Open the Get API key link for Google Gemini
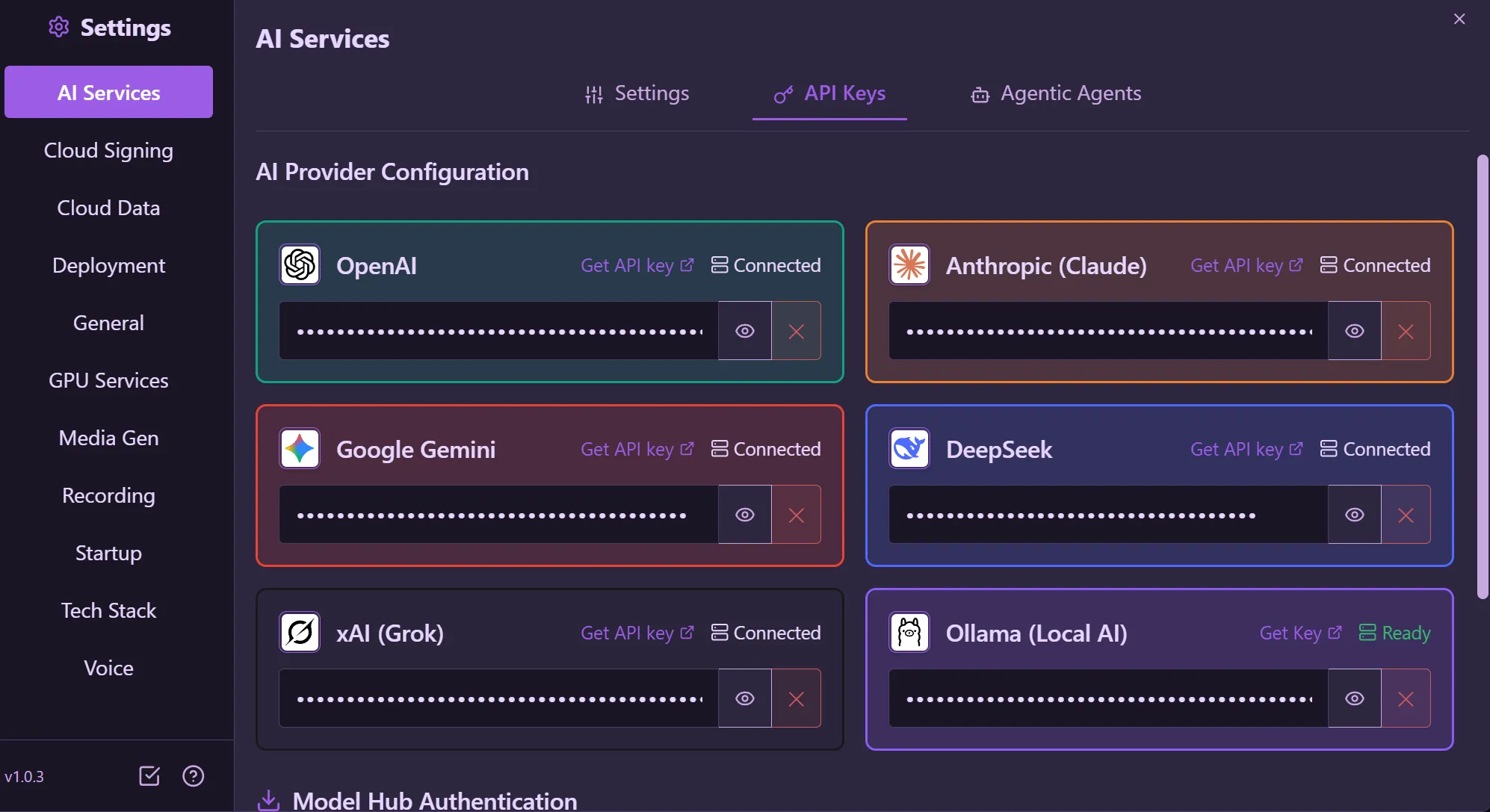Screen dimensions: 1490x812 pyautogui.click(x=637, y=449)
